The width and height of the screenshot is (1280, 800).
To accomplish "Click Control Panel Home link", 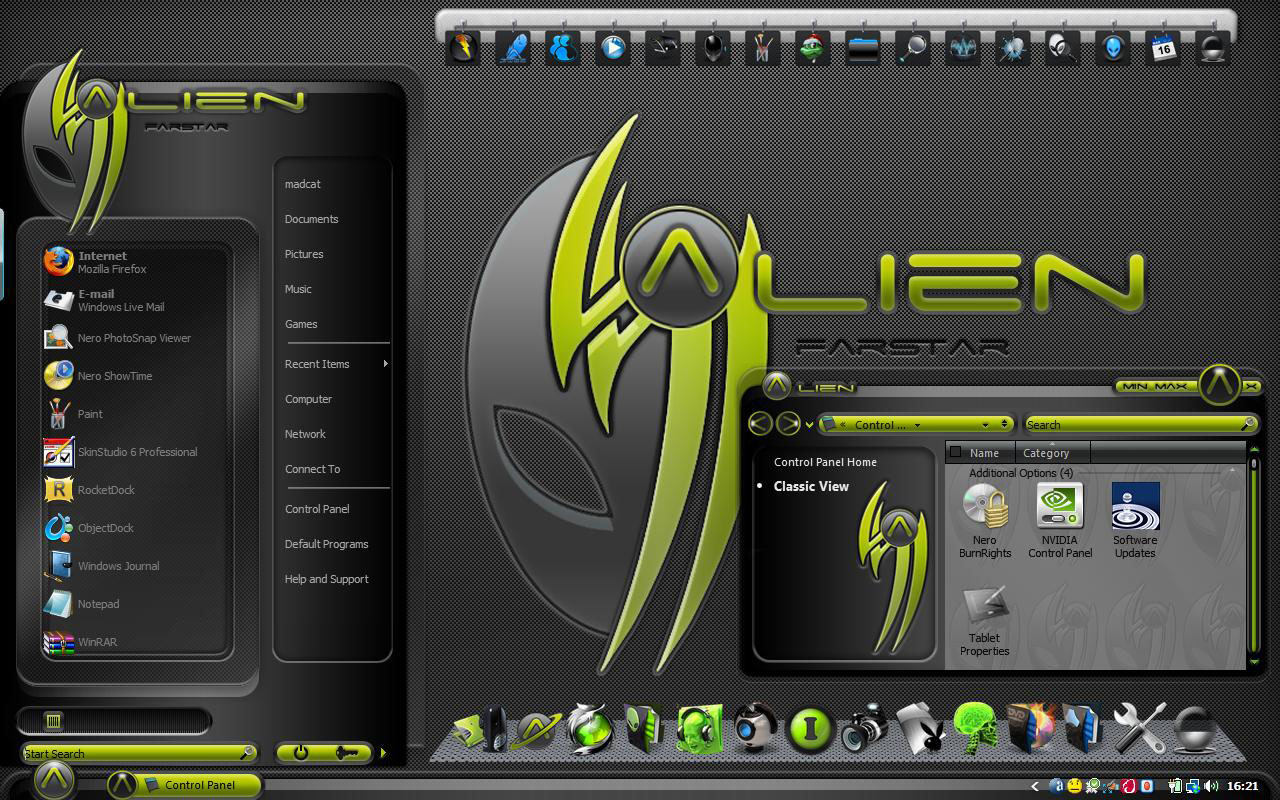I will coord(825,462).
